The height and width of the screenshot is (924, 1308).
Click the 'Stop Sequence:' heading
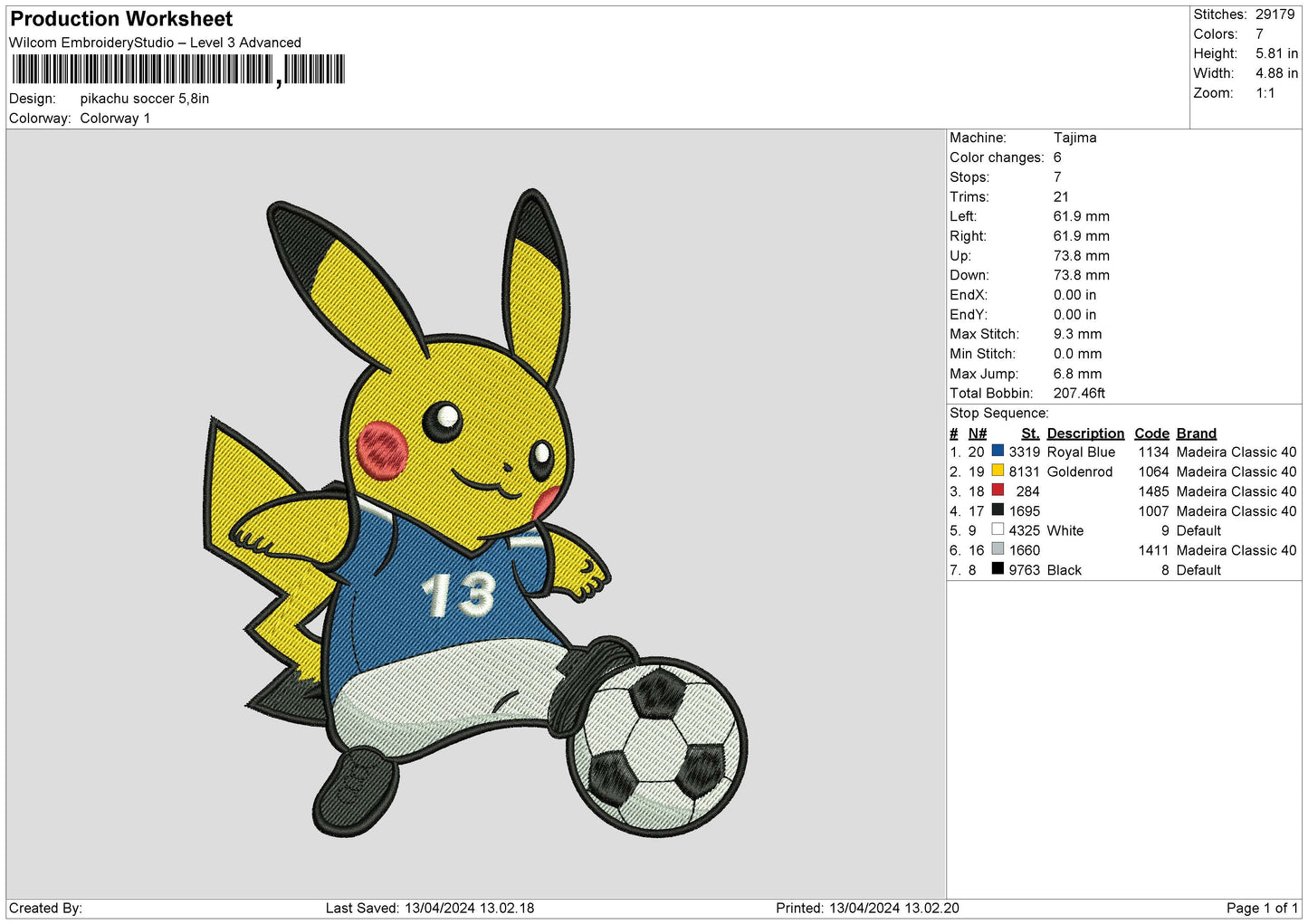click(x=999, y=414)
